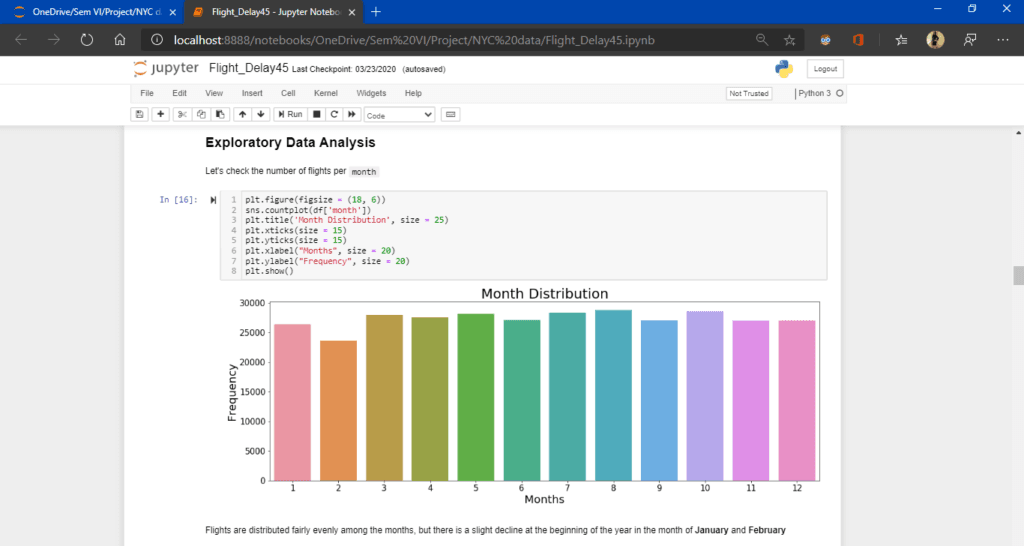Click the Not Trusted notebook button
Viewport: 1024px width, 546px height.
click(749, 93)
